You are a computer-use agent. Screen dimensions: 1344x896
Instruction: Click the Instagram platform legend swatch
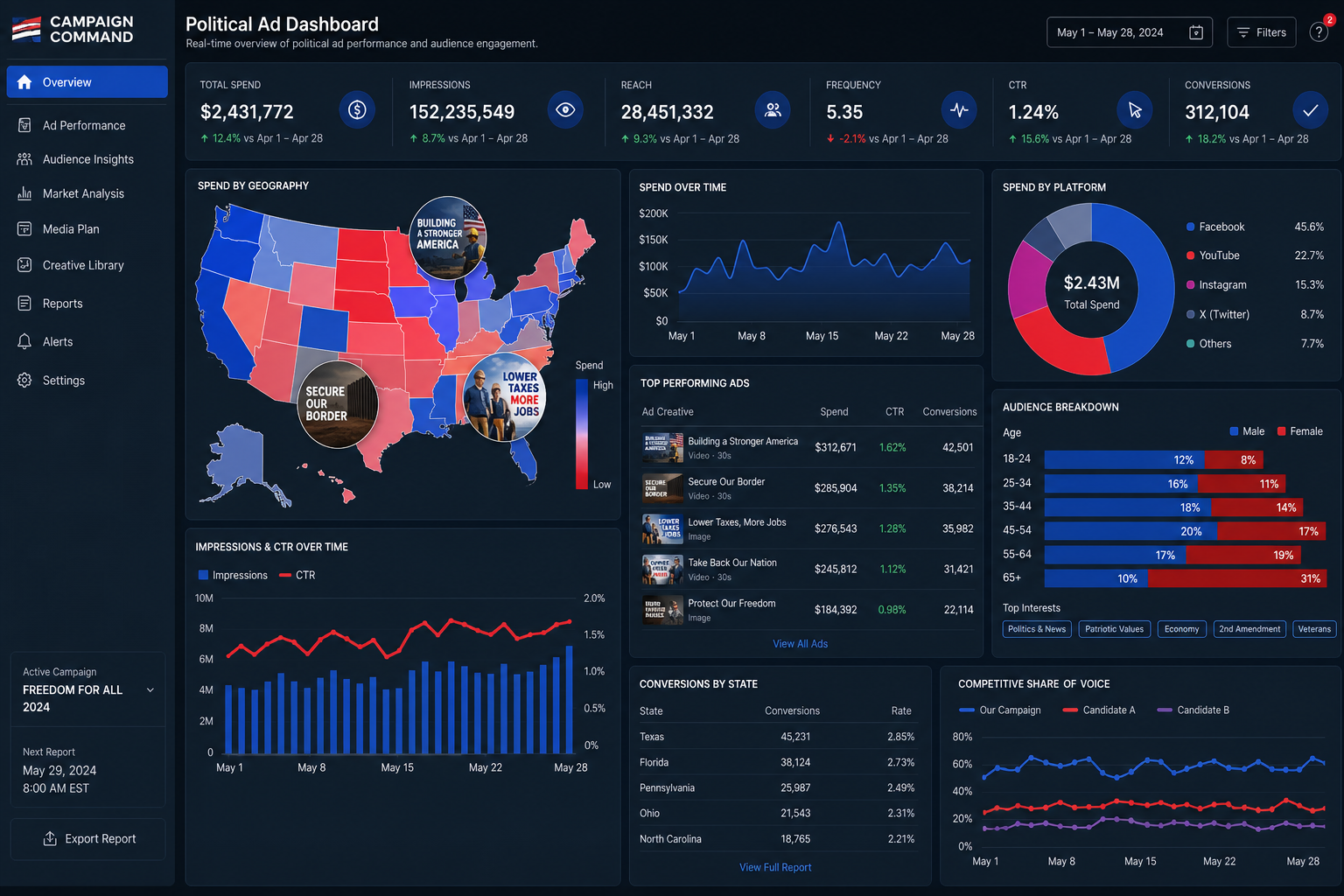1190,285
